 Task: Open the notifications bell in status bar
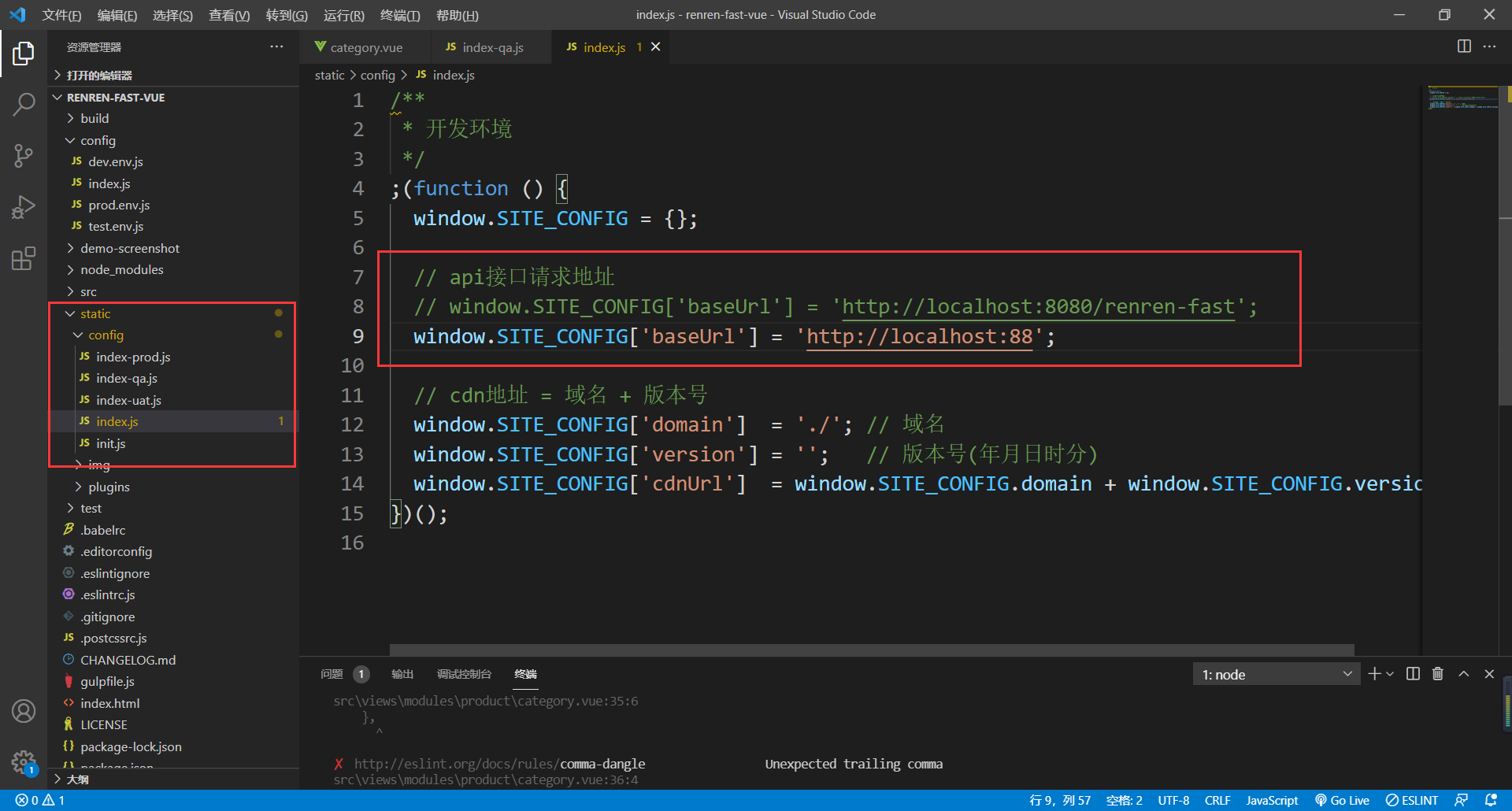1491,800
